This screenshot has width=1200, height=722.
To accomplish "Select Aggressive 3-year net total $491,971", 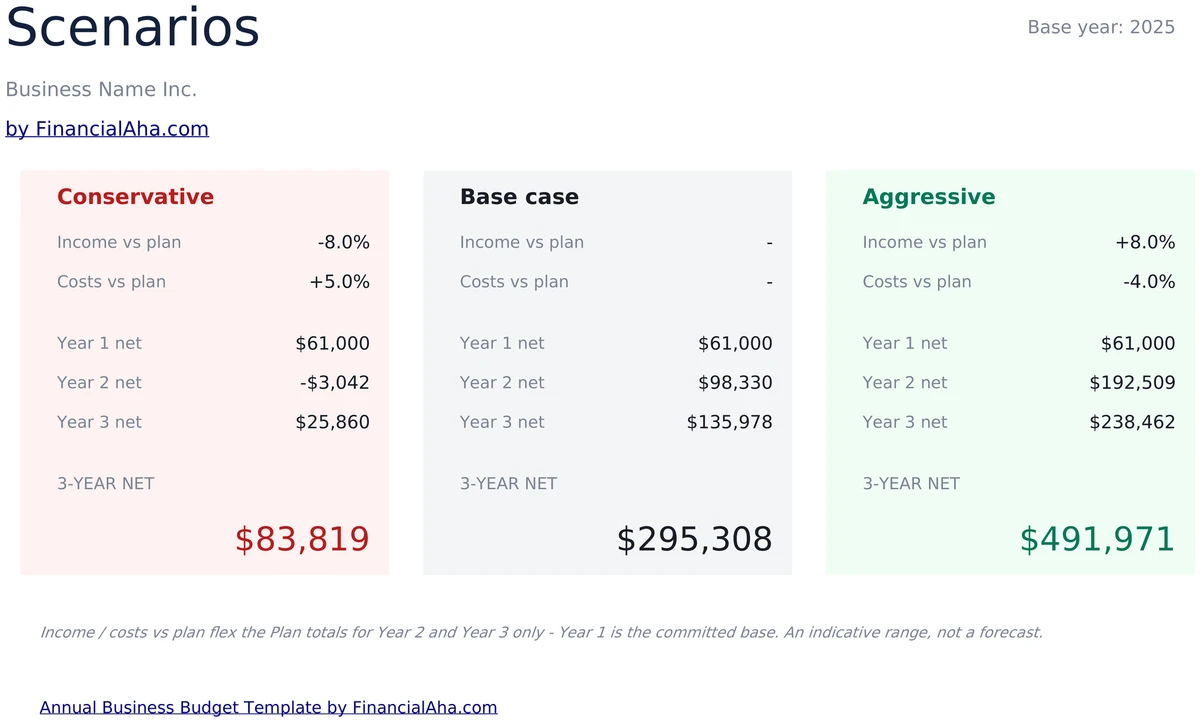I will pyautogui.click(x=1097, y=540).
